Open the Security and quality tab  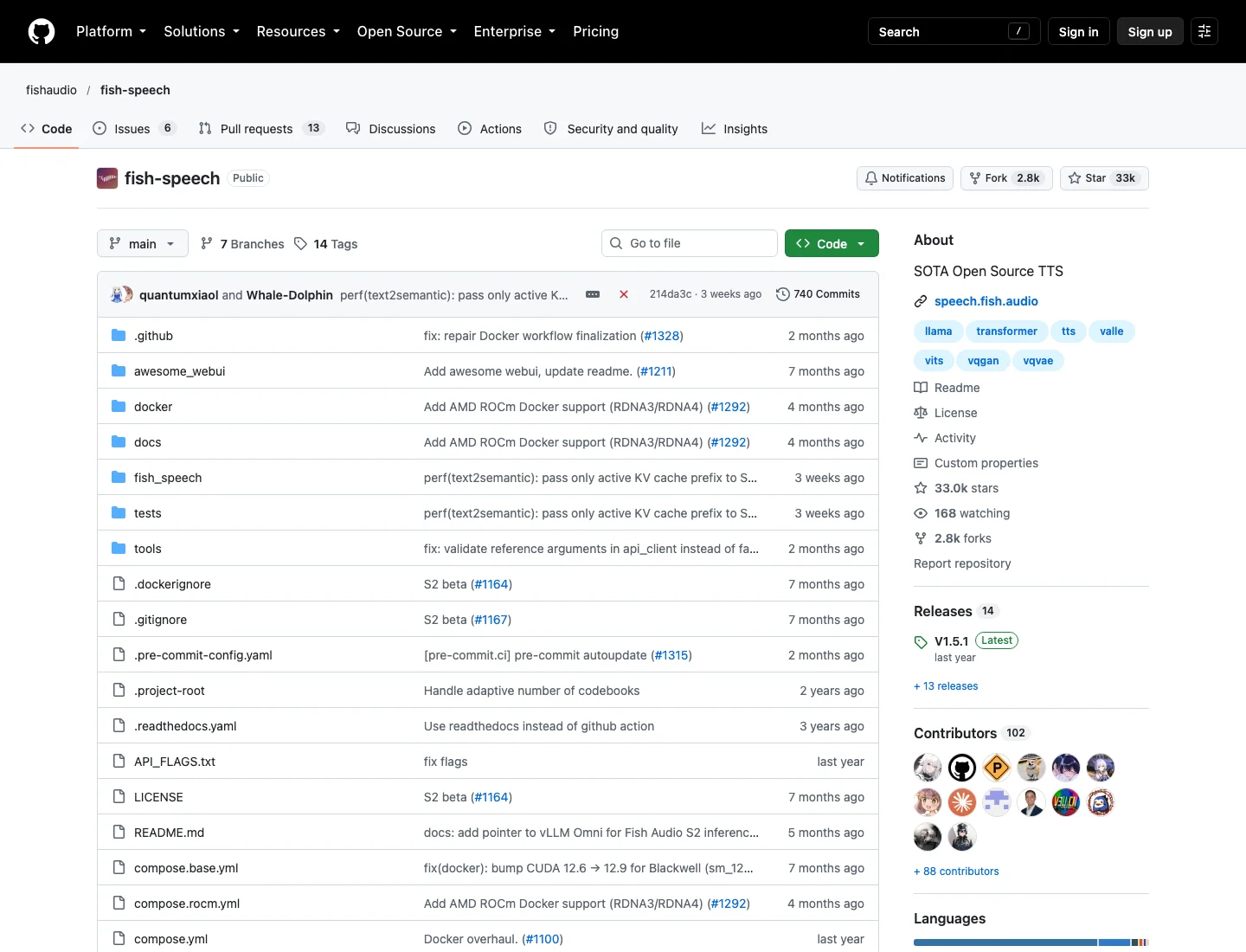611,128
